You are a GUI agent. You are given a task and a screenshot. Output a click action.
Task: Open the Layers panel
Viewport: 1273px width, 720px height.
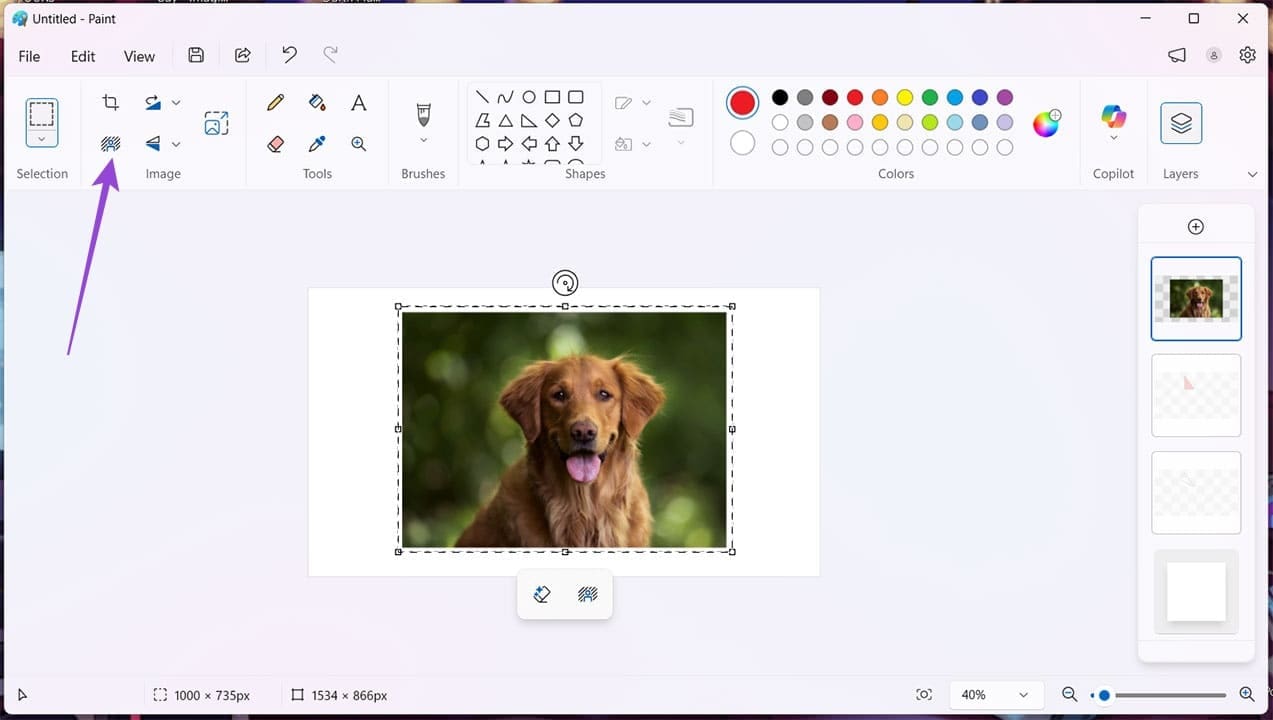pos(1180,123)
